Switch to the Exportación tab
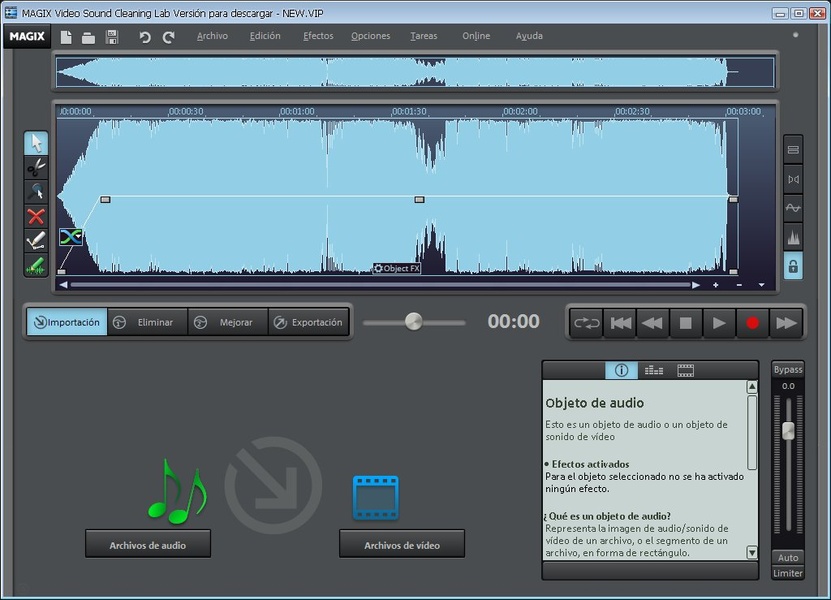 308,322
